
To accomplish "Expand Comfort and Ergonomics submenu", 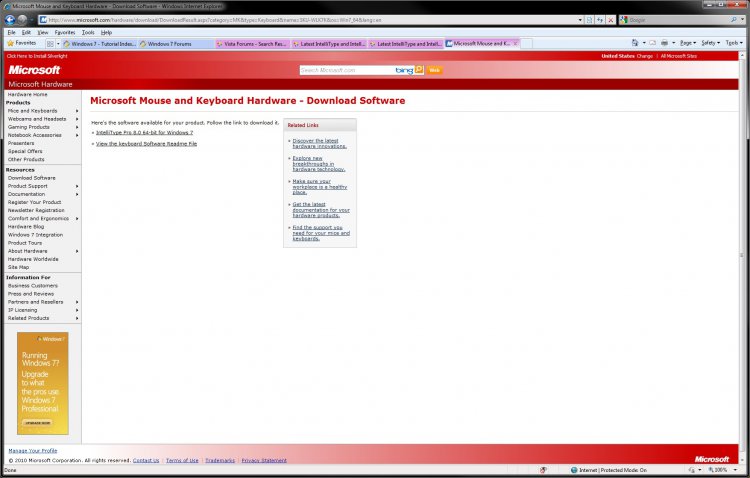I will [77, 219].
